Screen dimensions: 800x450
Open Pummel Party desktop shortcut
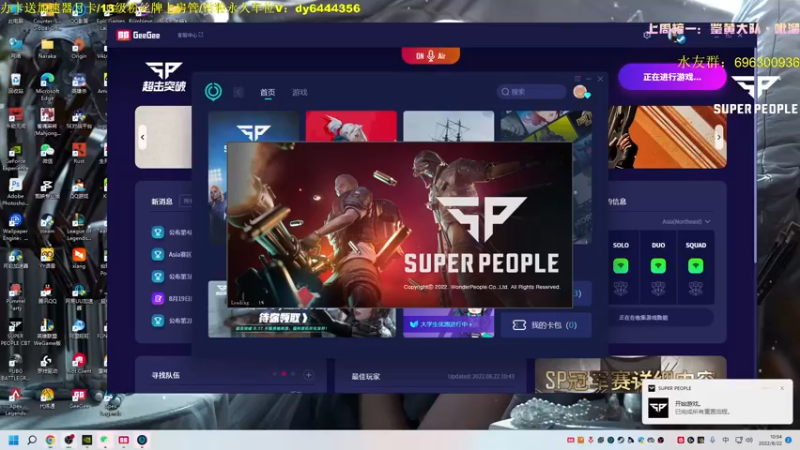tap(15, 297)
